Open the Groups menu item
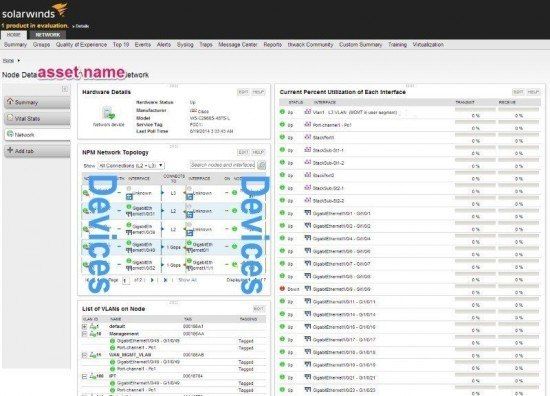 click(41, 45)
